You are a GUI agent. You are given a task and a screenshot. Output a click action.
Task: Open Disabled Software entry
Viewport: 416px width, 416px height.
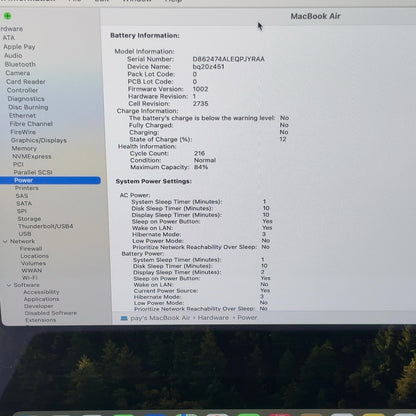pyautogui.click(x=51, y=313)
